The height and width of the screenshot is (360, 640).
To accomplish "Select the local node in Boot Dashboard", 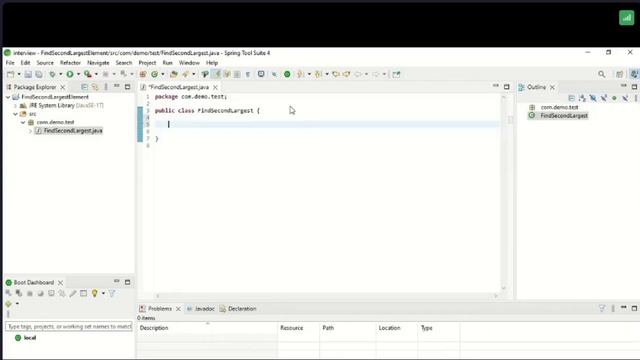I will point(30,338).
